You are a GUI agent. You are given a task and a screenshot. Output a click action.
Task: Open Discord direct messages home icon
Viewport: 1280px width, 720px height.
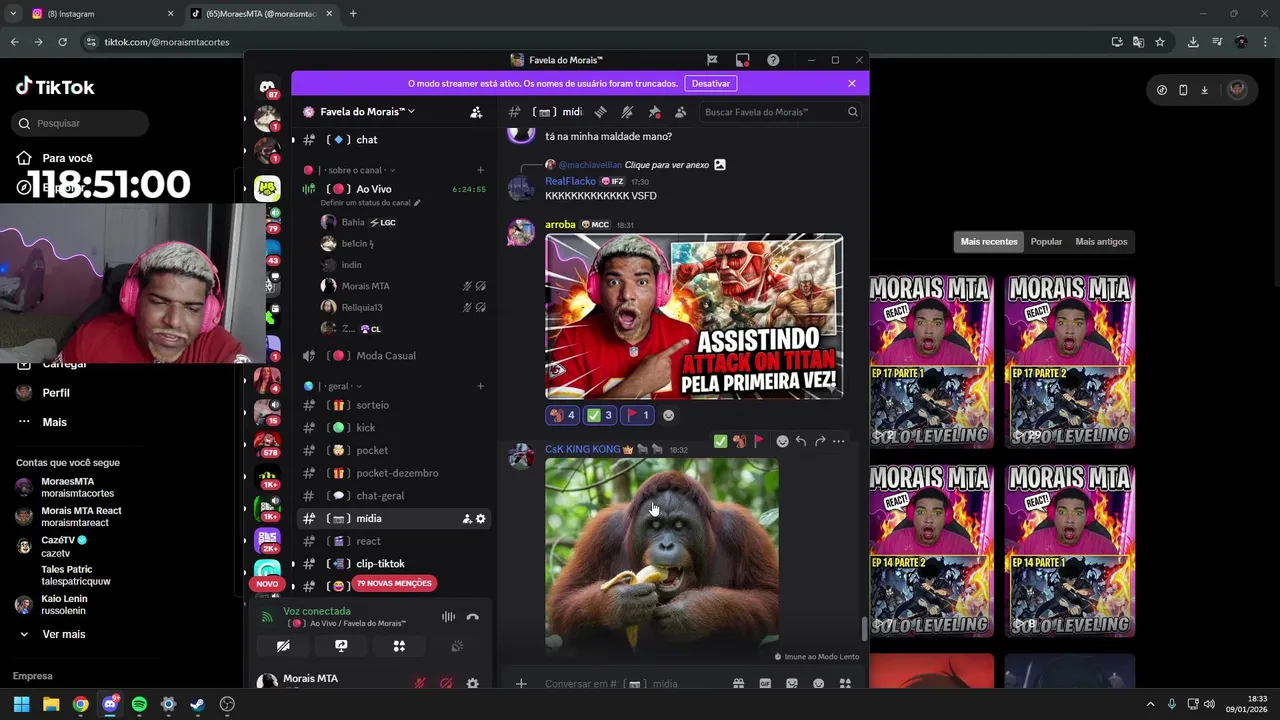pyautogui.click(x=267, y=88)
